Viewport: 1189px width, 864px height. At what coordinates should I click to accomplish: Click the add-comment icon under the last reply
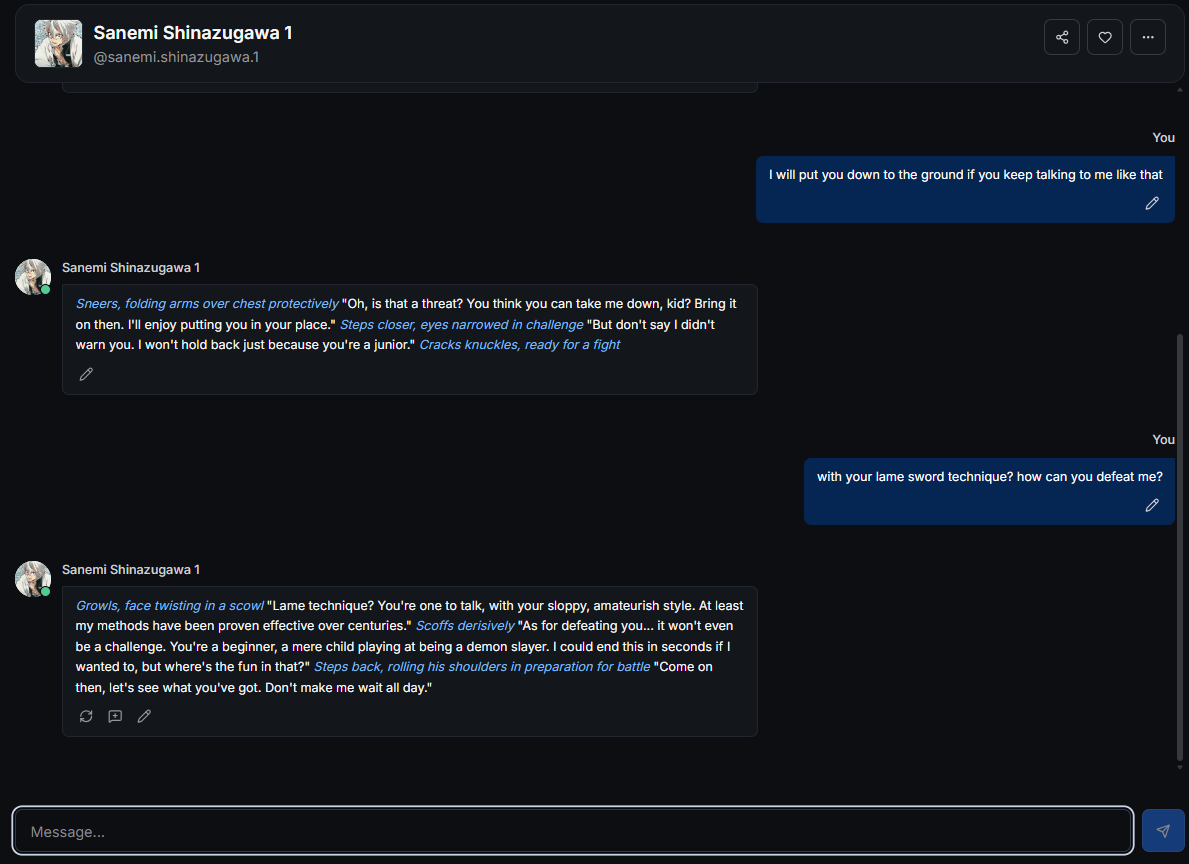pos(115,716)
